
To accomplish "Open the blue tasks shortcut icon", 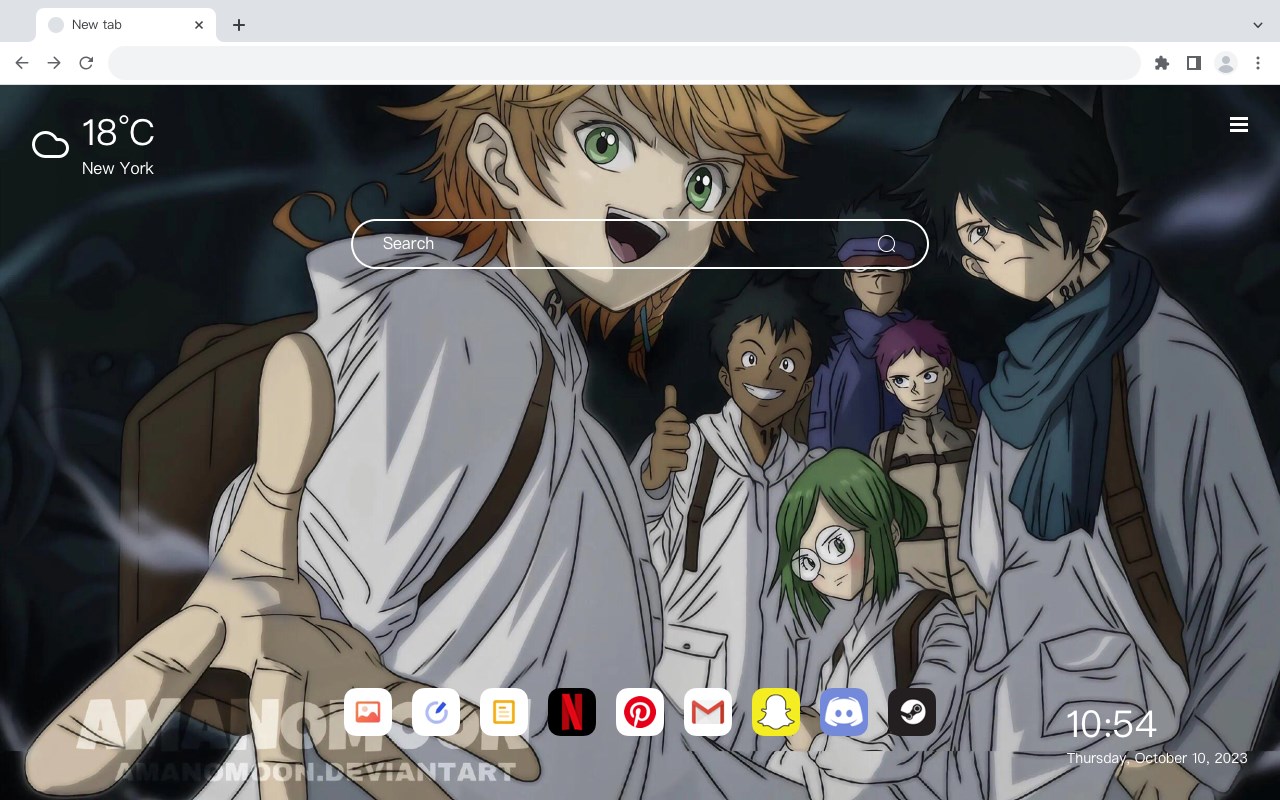I will [x=436, y=712].
